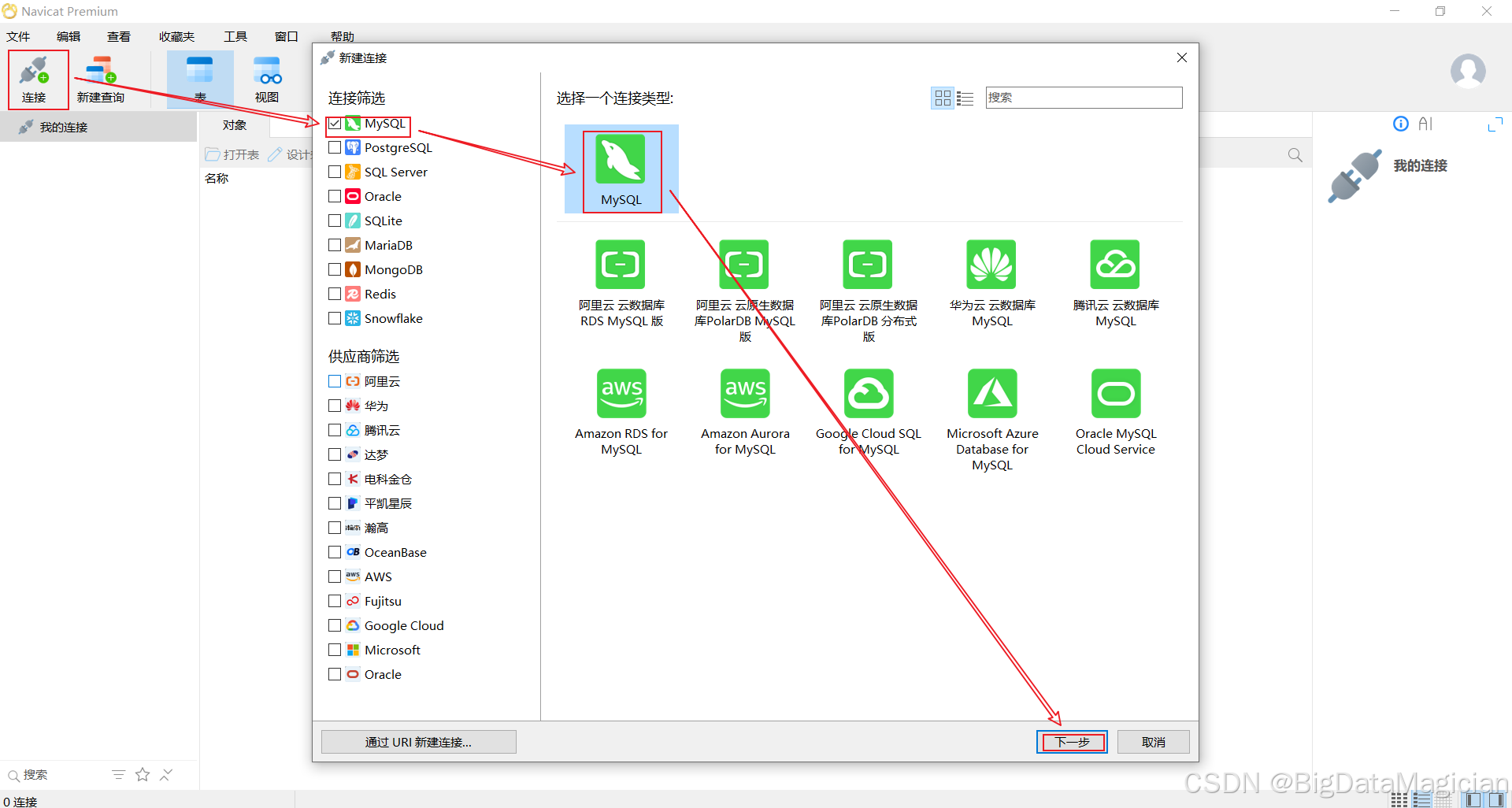The width and height of the screenshot is (1512, 808).
Task: Choose Oracle MySQL Cloud Service tile
Action: point(1116,413)
